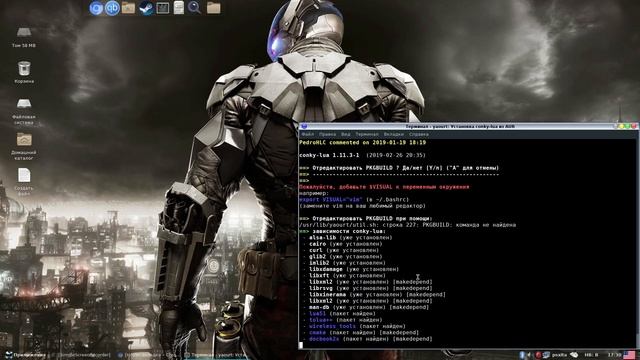
Task: Click the '/usr/lib/yaourt/util.sh' error line
Action: click(x=407, y=225)
